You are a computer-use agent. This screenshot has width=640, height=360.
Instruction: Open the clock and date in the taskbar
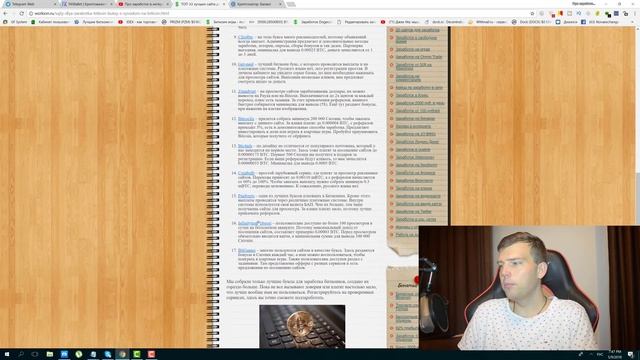615,354
